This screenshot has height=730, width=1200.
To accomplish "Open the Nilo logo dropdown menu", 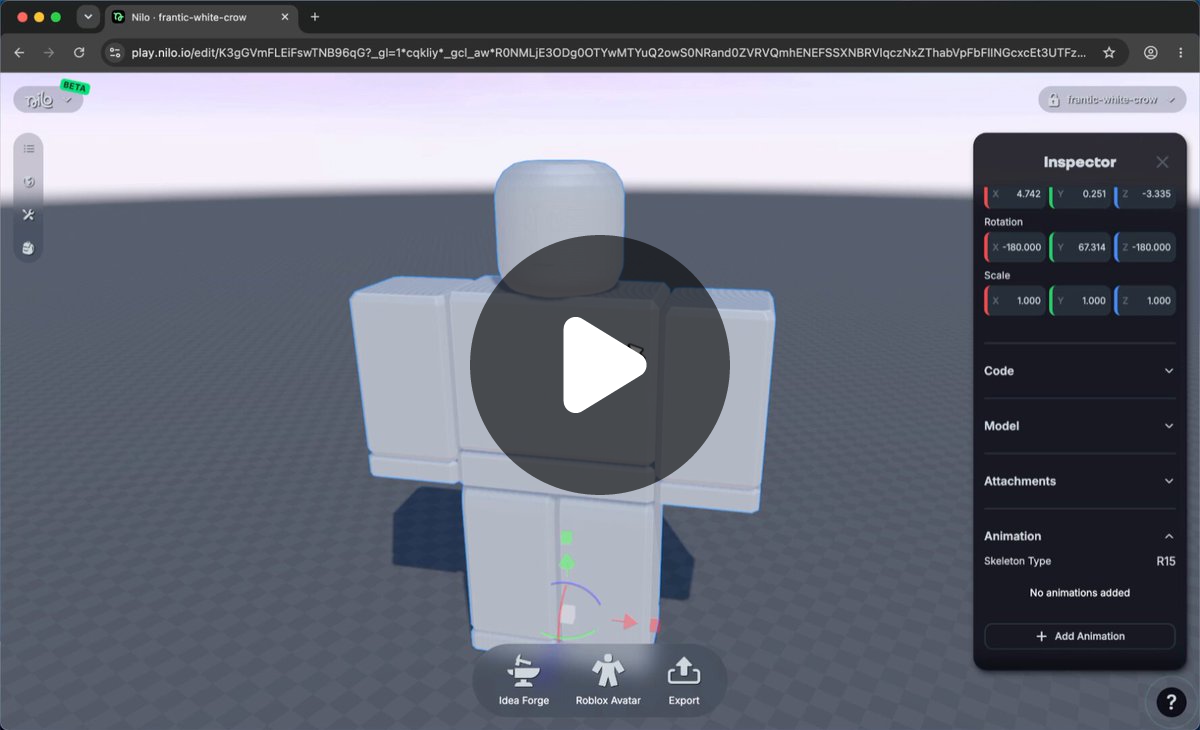I will pos(49,99).
